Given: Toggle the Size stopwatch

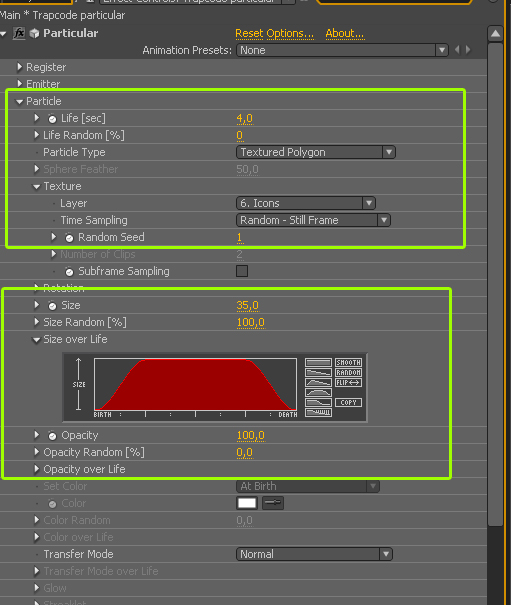Looking at the screenshot, I should click(x=52, y=306).
